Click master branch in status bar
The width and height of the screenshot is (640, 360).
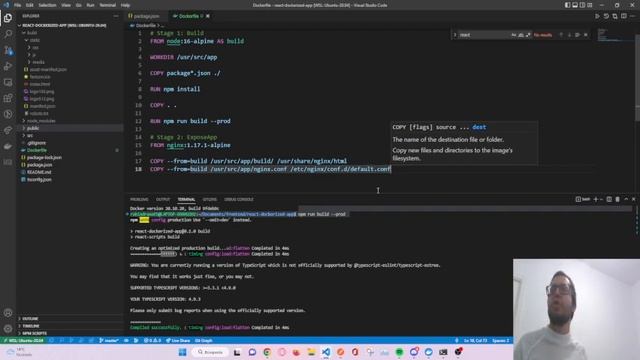(x=109, y=340)
